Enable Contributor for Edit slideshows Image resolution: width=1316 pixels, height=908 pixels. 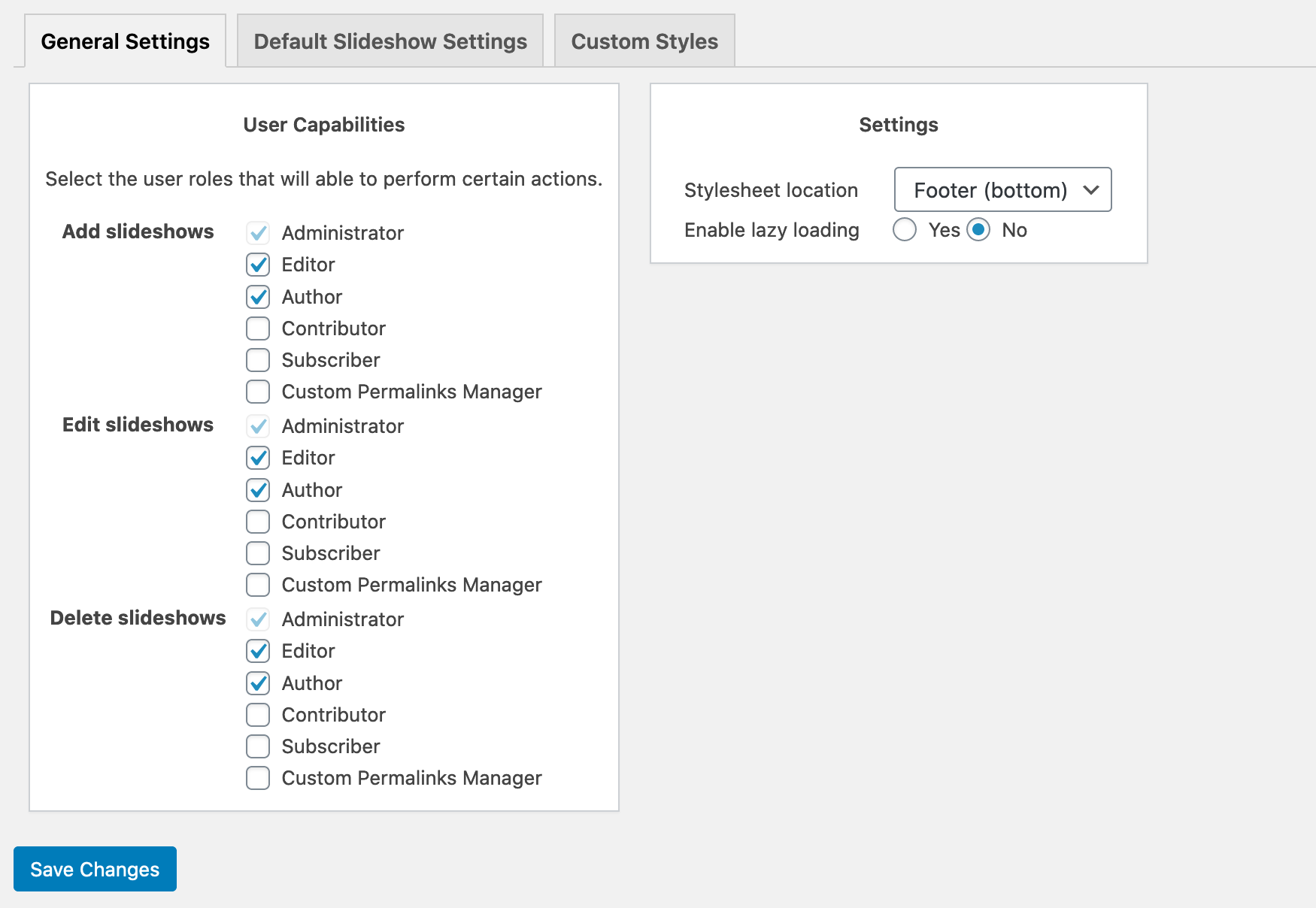click(x=258, y=522)
